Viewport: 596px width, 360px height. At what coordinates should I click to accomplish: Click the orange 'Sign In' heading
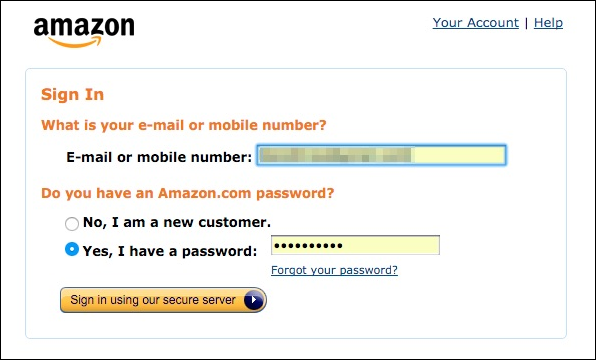(72, 95)
